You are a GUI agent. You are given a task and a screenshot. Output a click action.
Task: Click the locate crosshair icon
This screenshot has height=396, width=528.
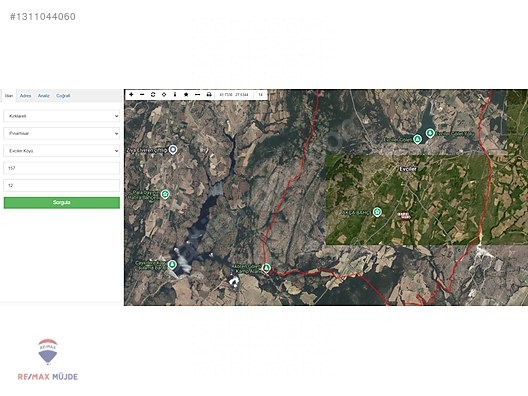click(x=164, y=95)
